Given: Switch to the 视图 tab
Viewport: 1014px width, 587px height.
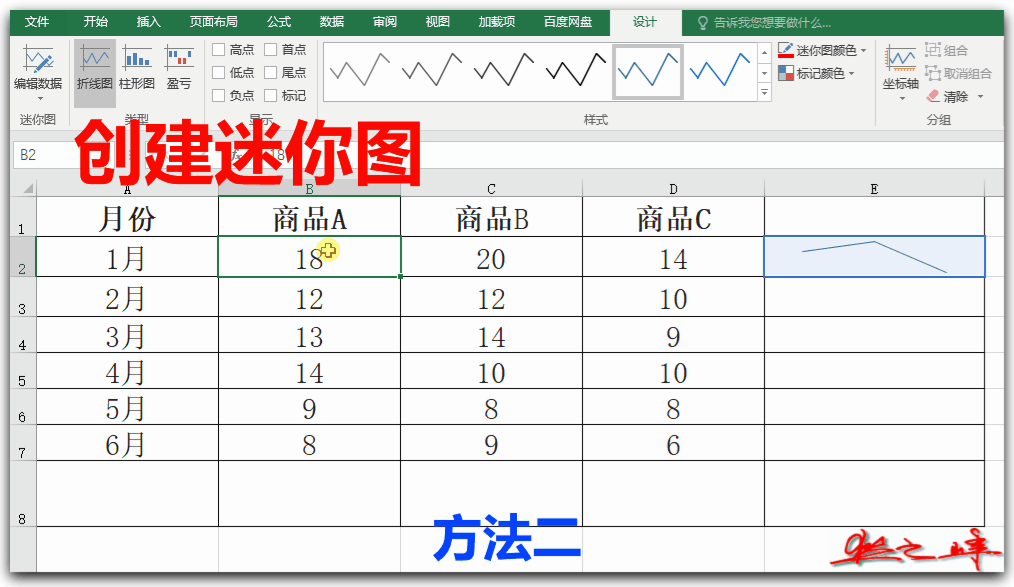Looking at the screenshot, I should tap(438, 22).
